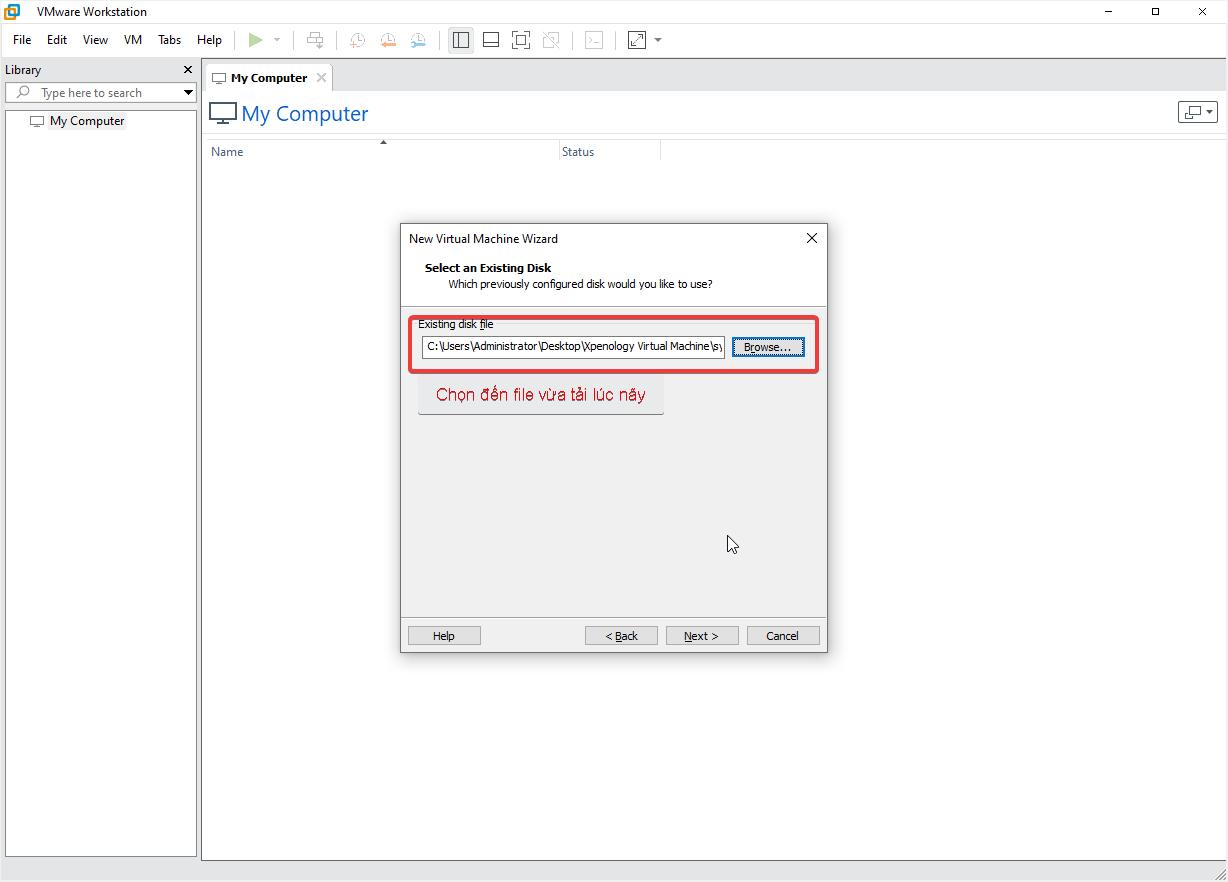Click the Unity mode toolbar icon

550,40
